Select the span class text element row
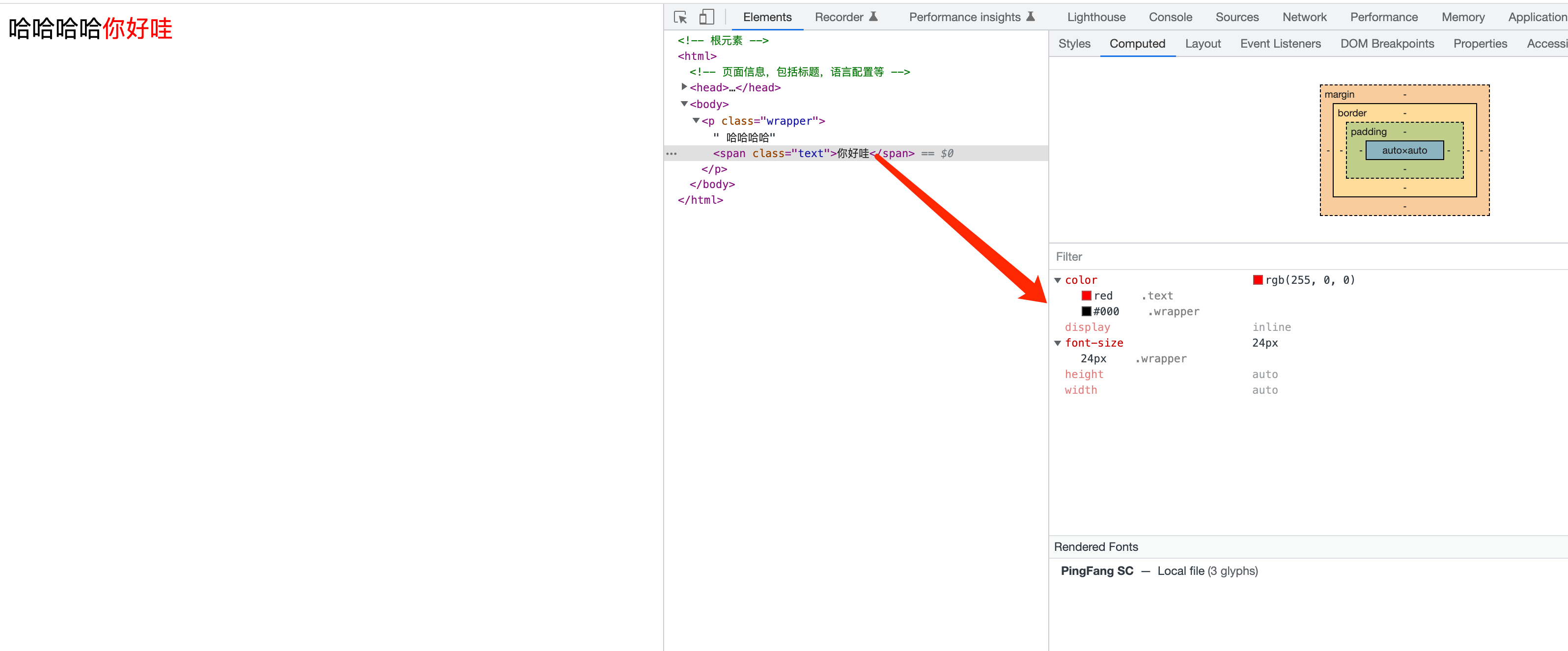 856,153
